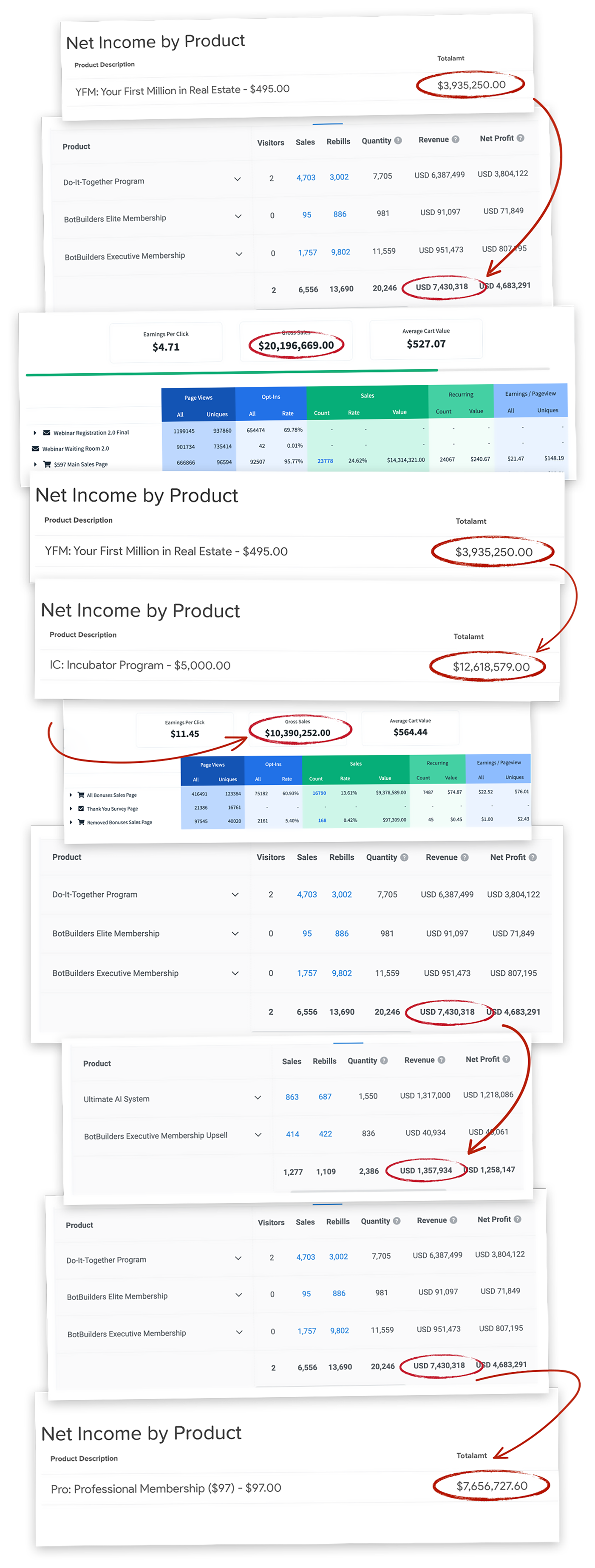This screenshot has width=595, height=1568.
Task: Click the $148.19 earnings per unique cell
Action: click(554, 458)
